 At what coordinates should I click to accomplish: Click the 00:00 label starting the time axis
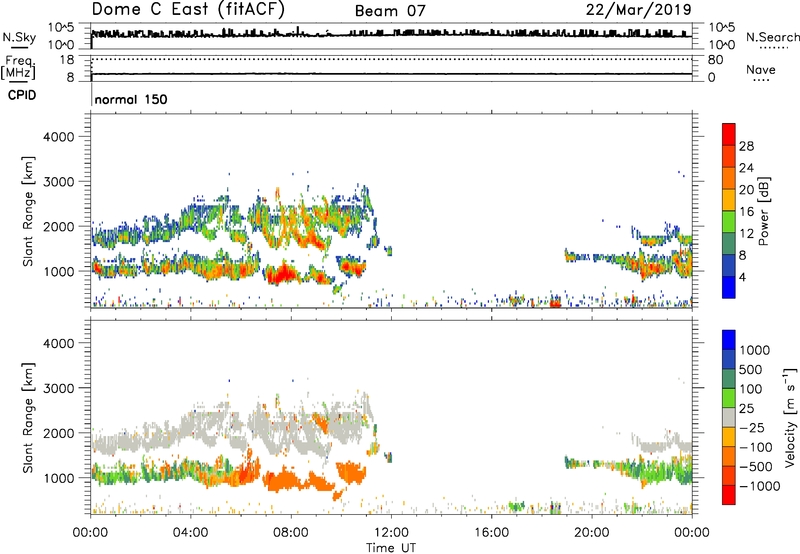90,533
